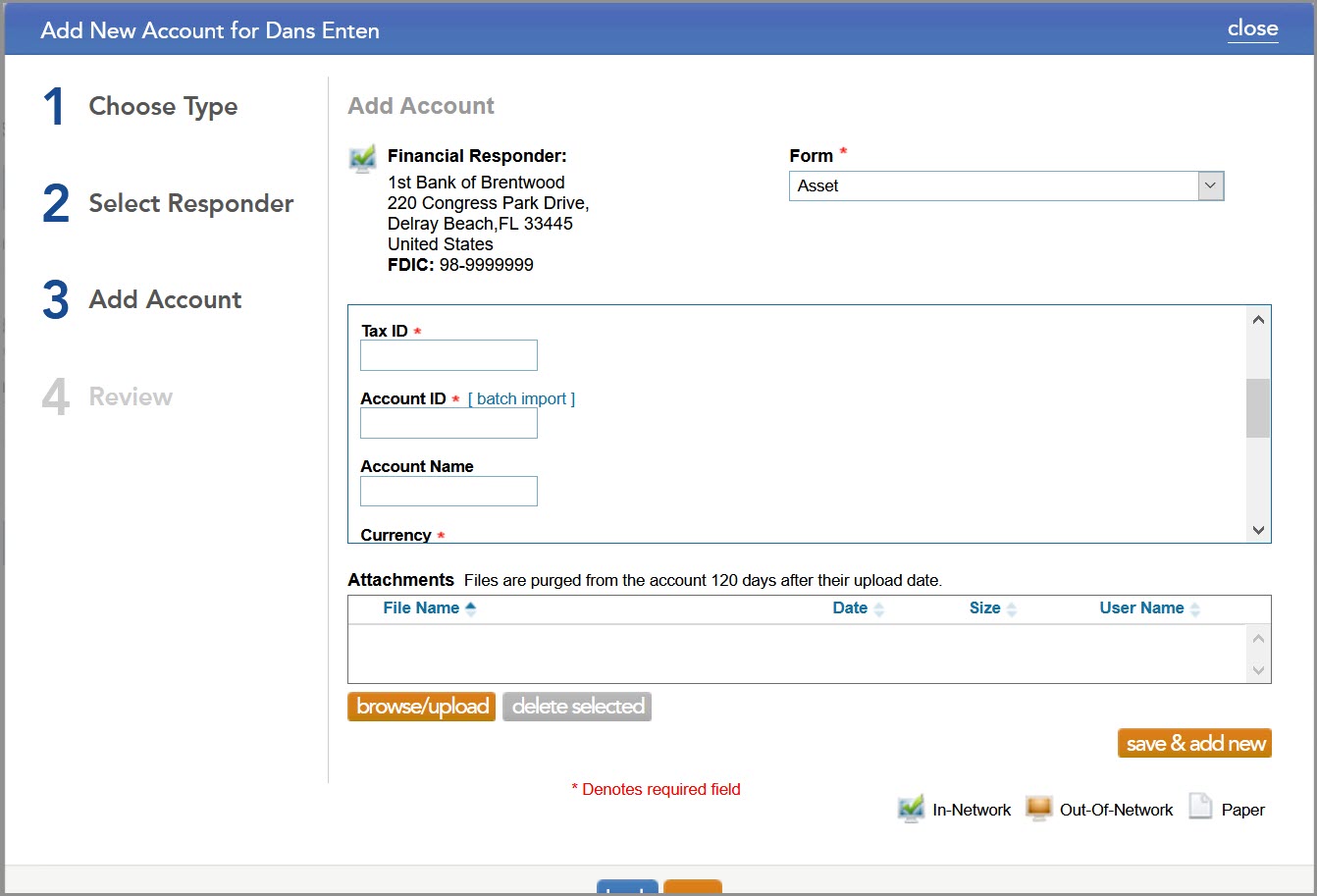Click the form scrollbar down arrow
1317x896 pixels.
click(x=1258, y=530)
